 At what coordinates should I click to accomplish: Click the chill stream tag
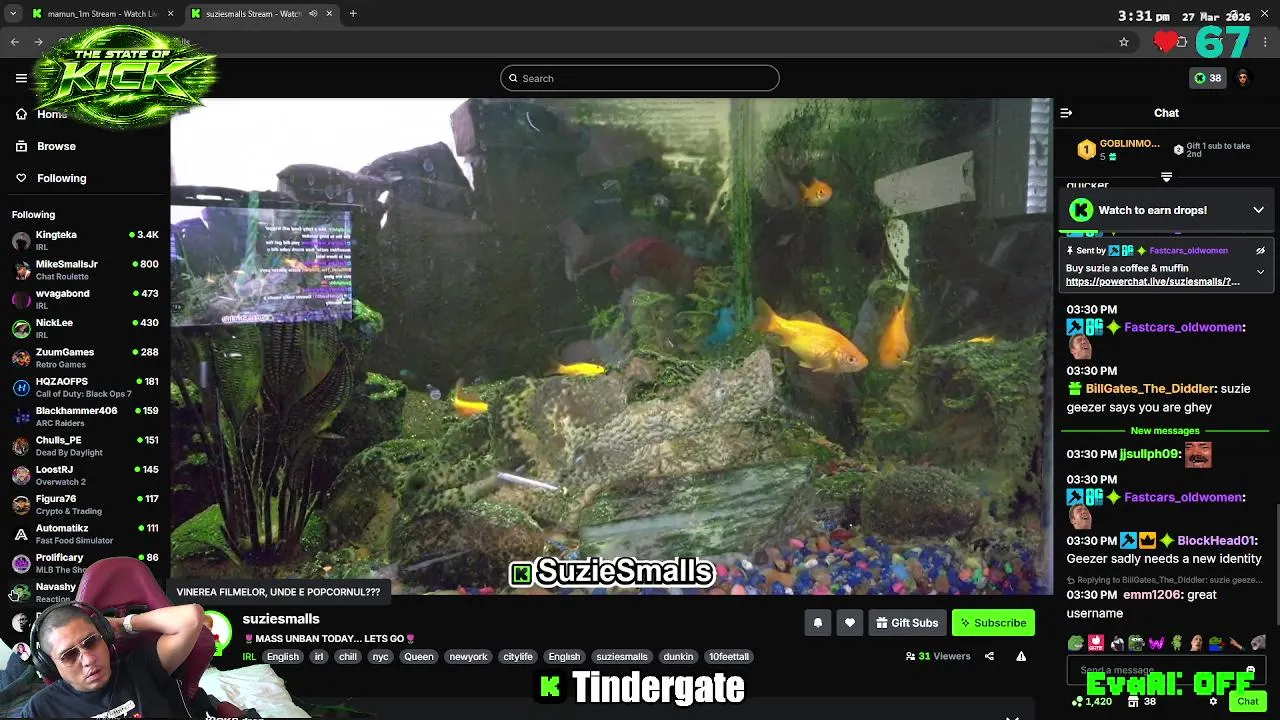[x=348, y=657]
